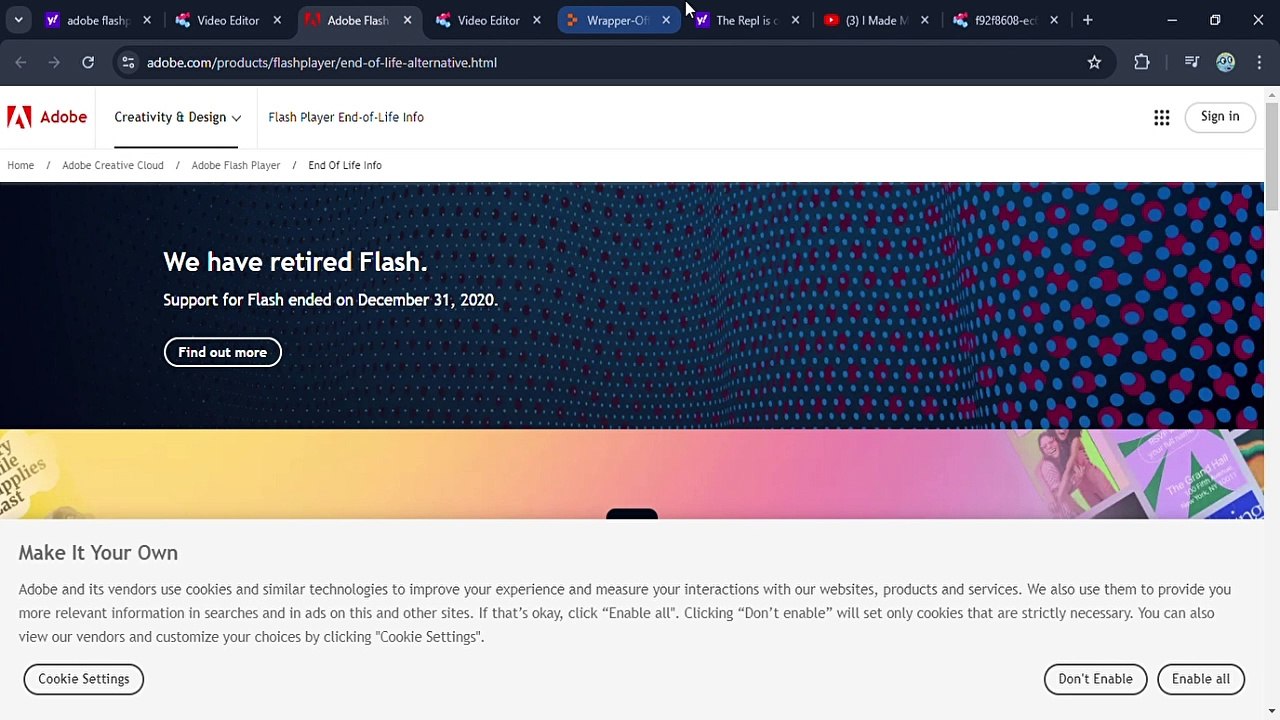
Task: Restore down the browser window
Action: 1215,20
